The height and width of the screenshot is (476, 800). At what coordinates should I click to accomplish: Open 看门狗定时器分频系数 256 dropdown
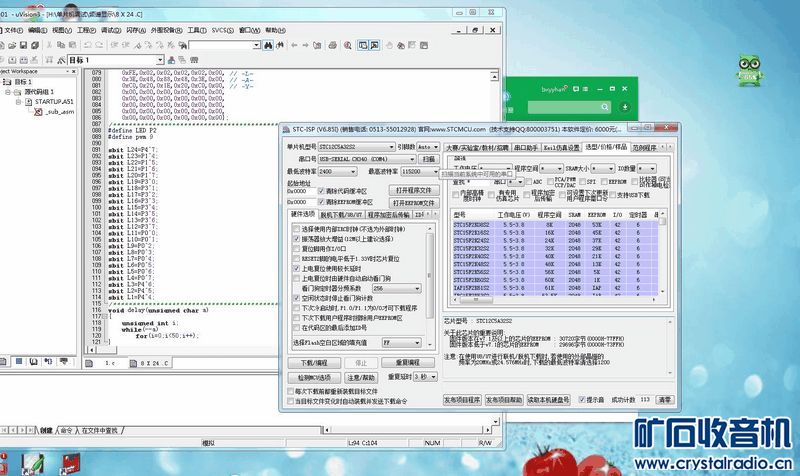click(396, 289)
